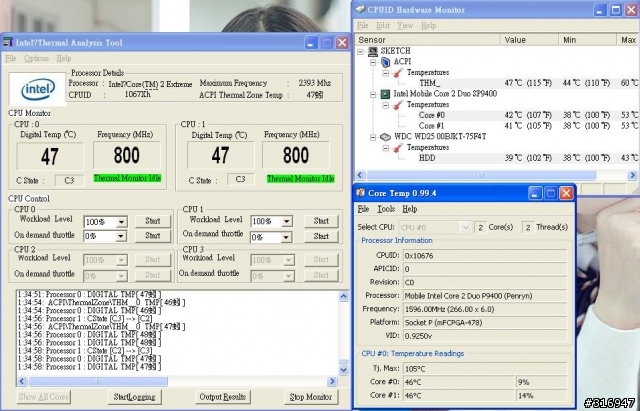Select the Core #1 sensor row in Hardware Monitor
Image resolution: width=640 pixels, height=411 pixels.
click(529, 126)
